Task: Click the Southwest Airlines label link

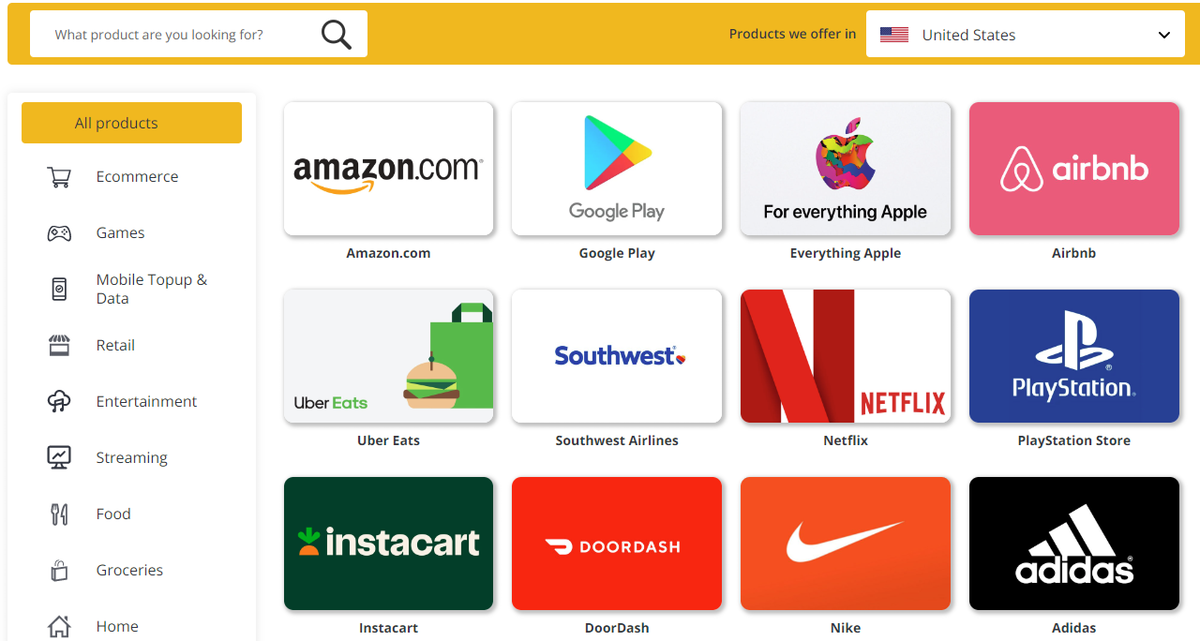Action: 617,440
